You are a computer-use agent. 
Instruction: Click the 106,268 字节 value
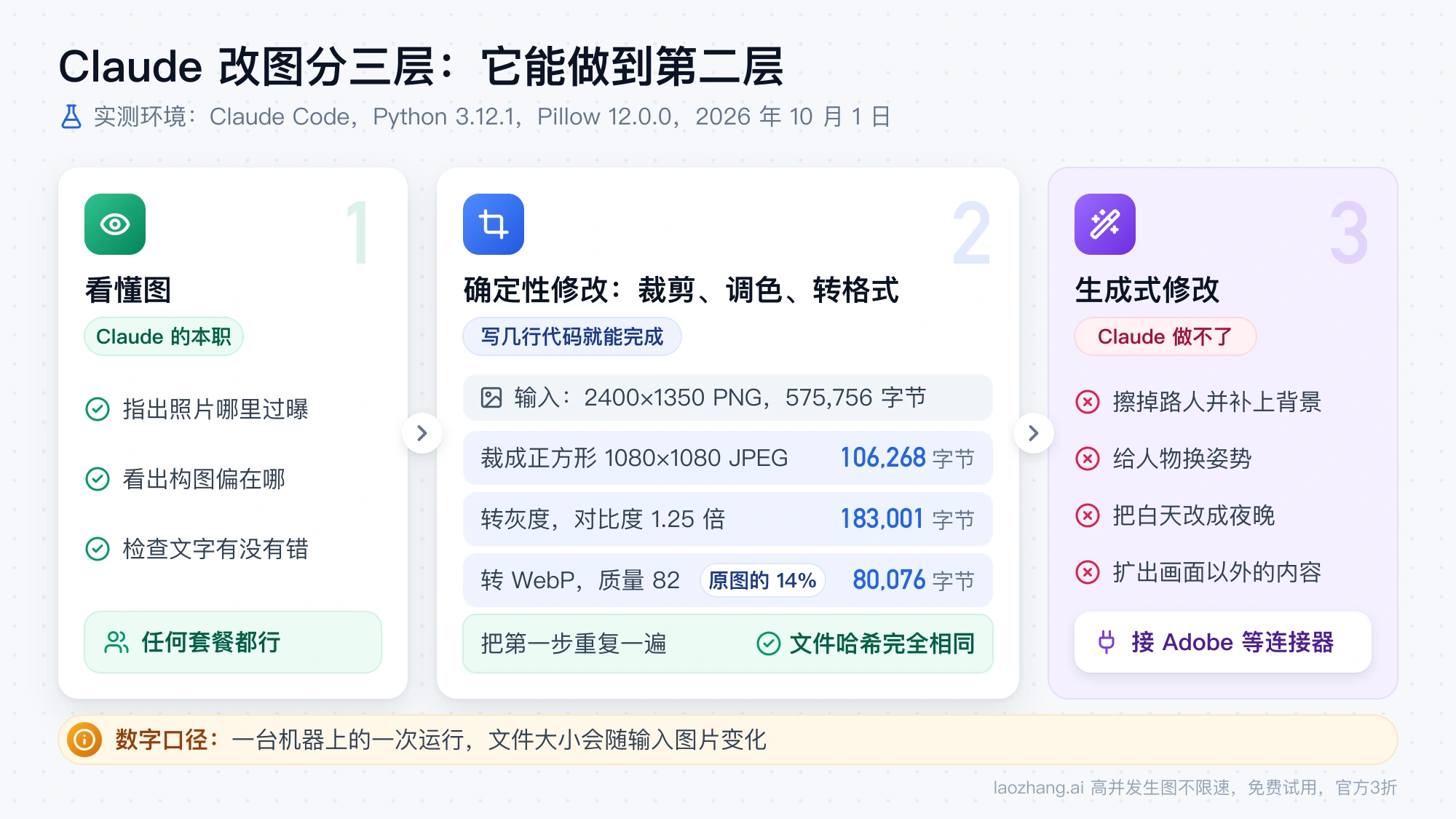click(907, 458)
